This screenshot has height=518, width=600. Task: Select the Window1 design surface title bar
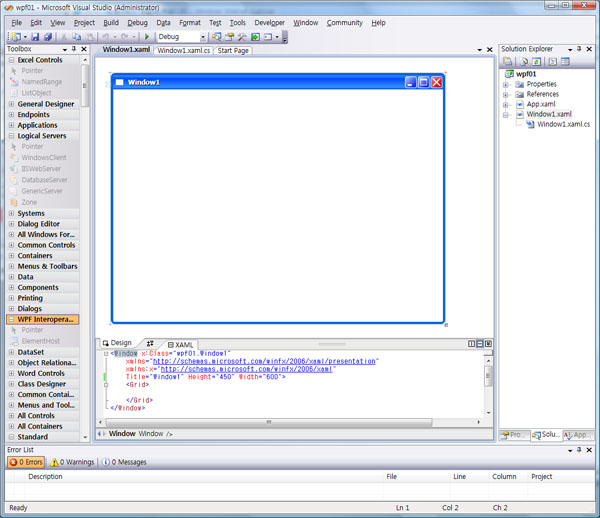(278, 82)
